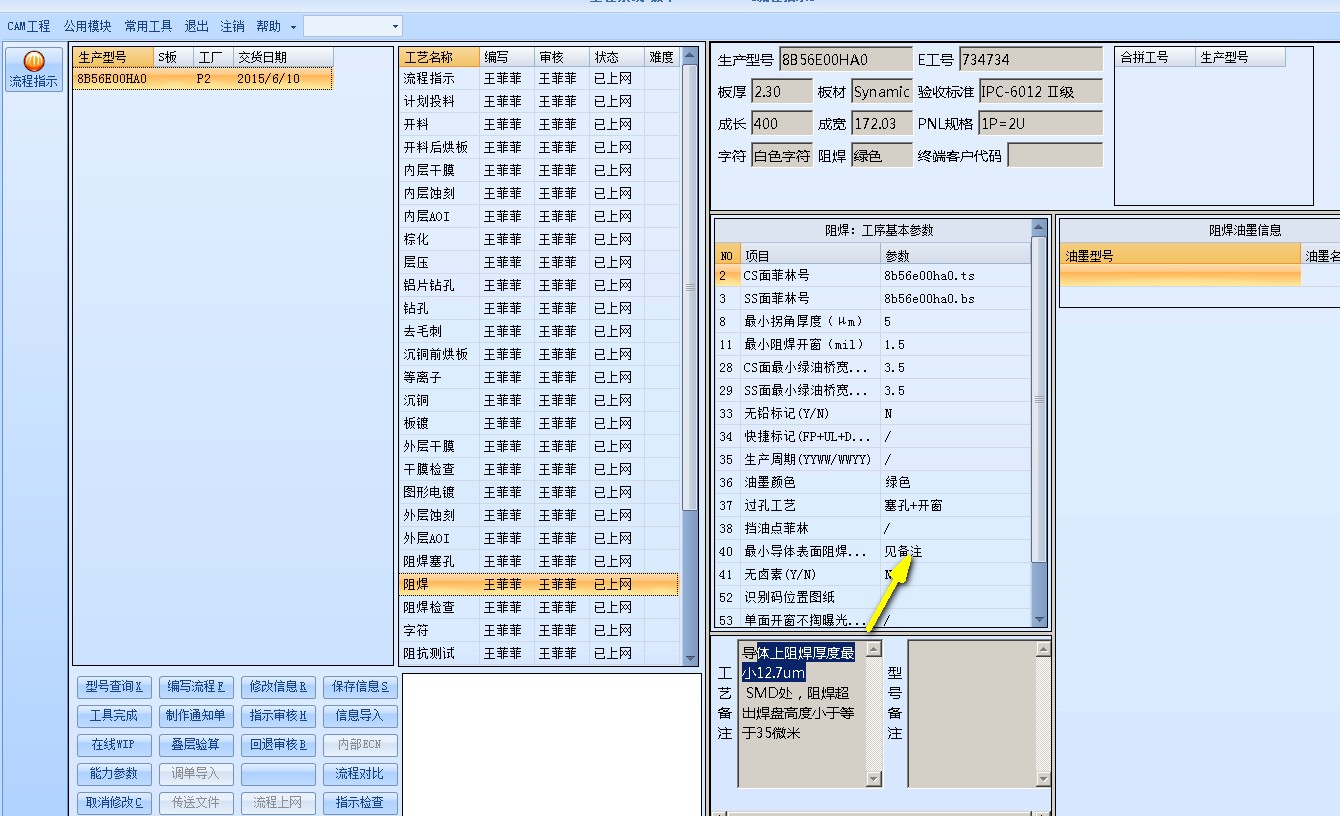This screenshot has height=816, width=1340.
Task: Click the 型号查询X button
Action: coord(114,687)
